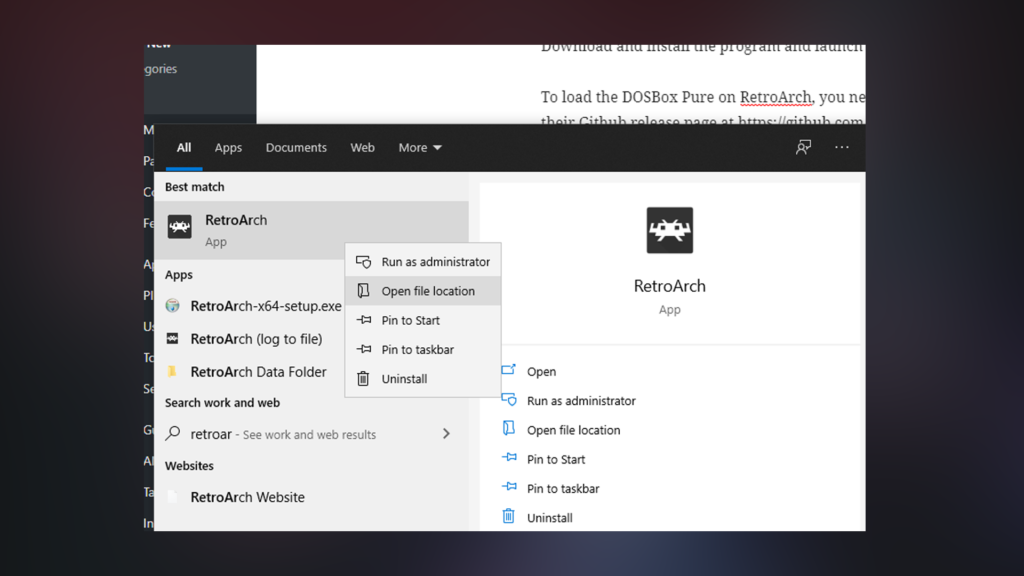Click the pin icon beside context menu Pin to Start
Screen dimensions: 1024x576
[x=364, y=320]
